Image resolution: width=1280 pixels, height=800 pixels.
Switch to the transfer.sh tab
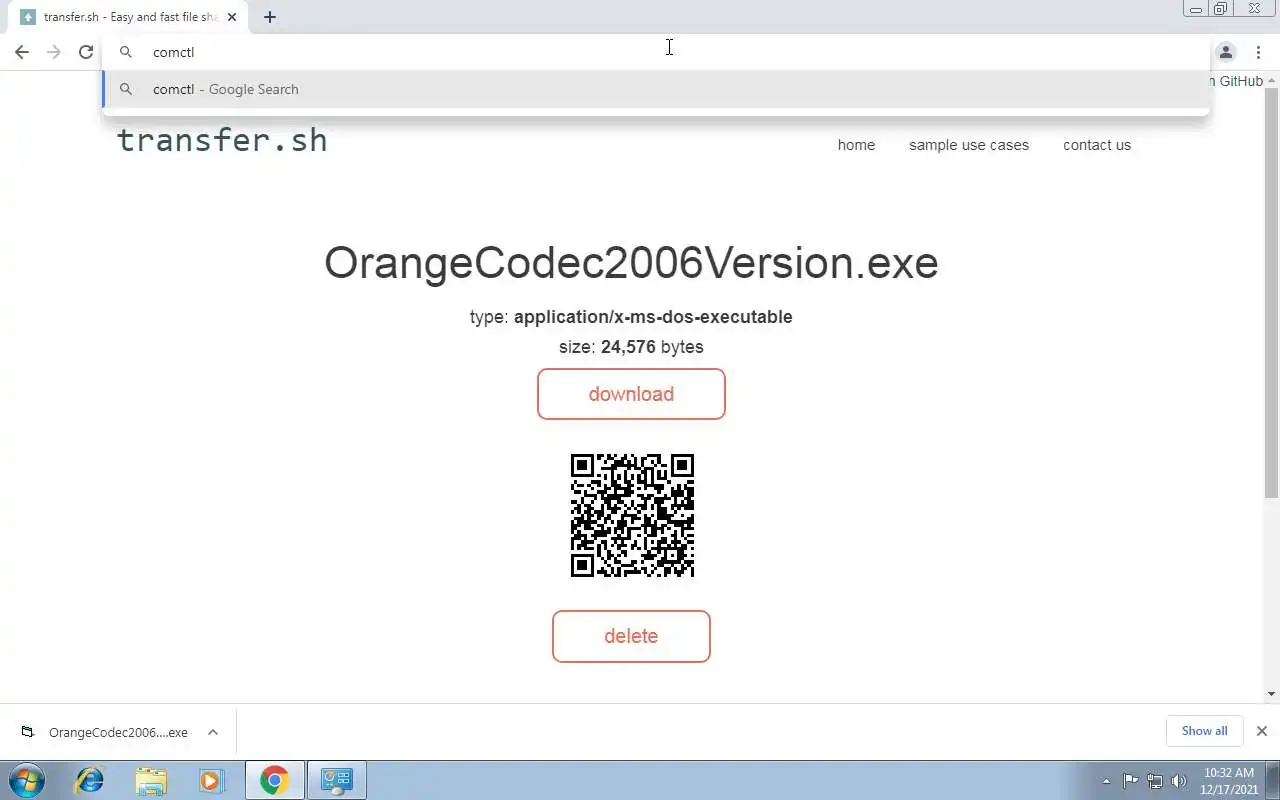130,17
